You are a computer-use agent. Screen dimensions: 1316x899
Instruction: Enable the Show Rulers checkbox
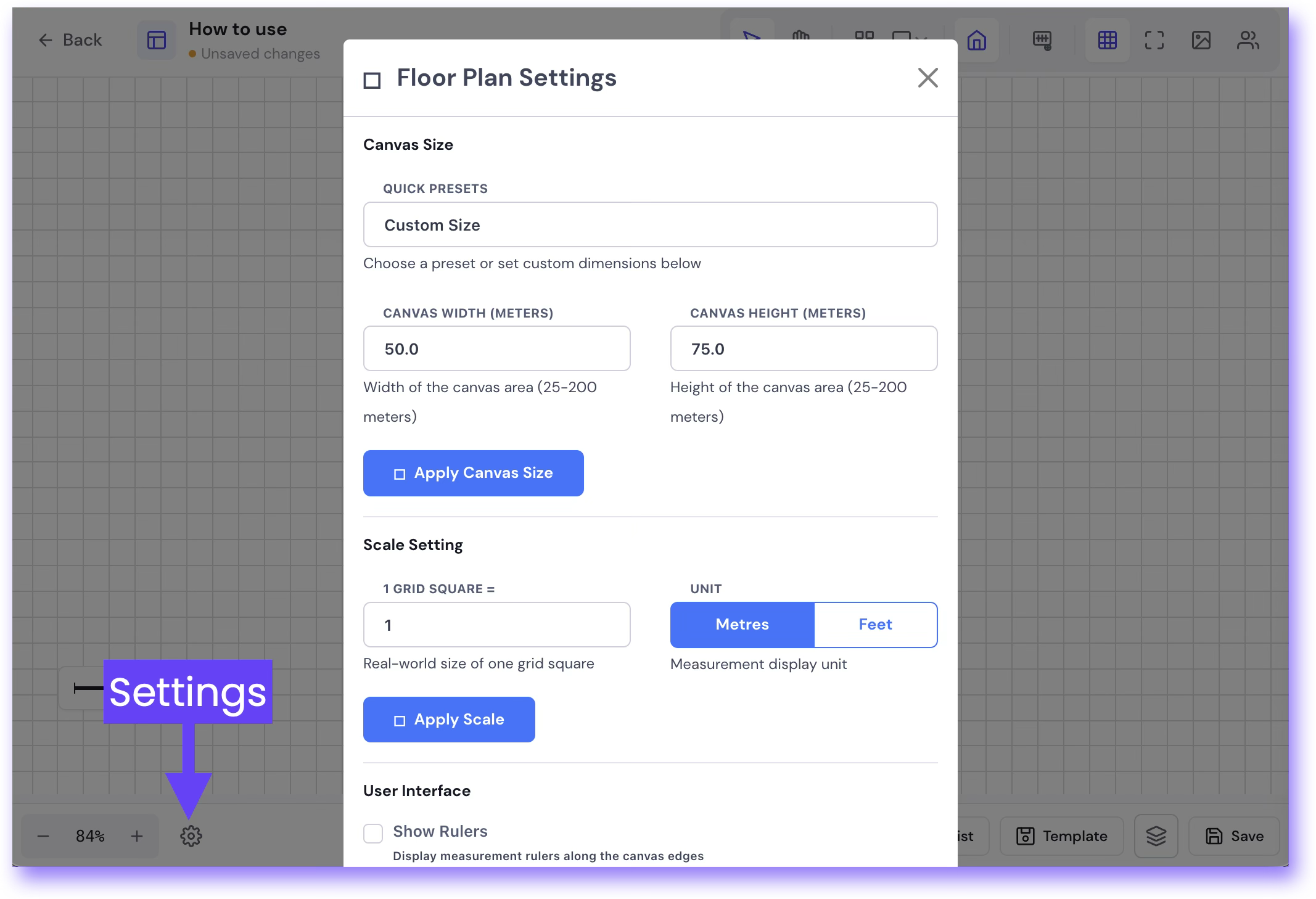pos(373,833)
